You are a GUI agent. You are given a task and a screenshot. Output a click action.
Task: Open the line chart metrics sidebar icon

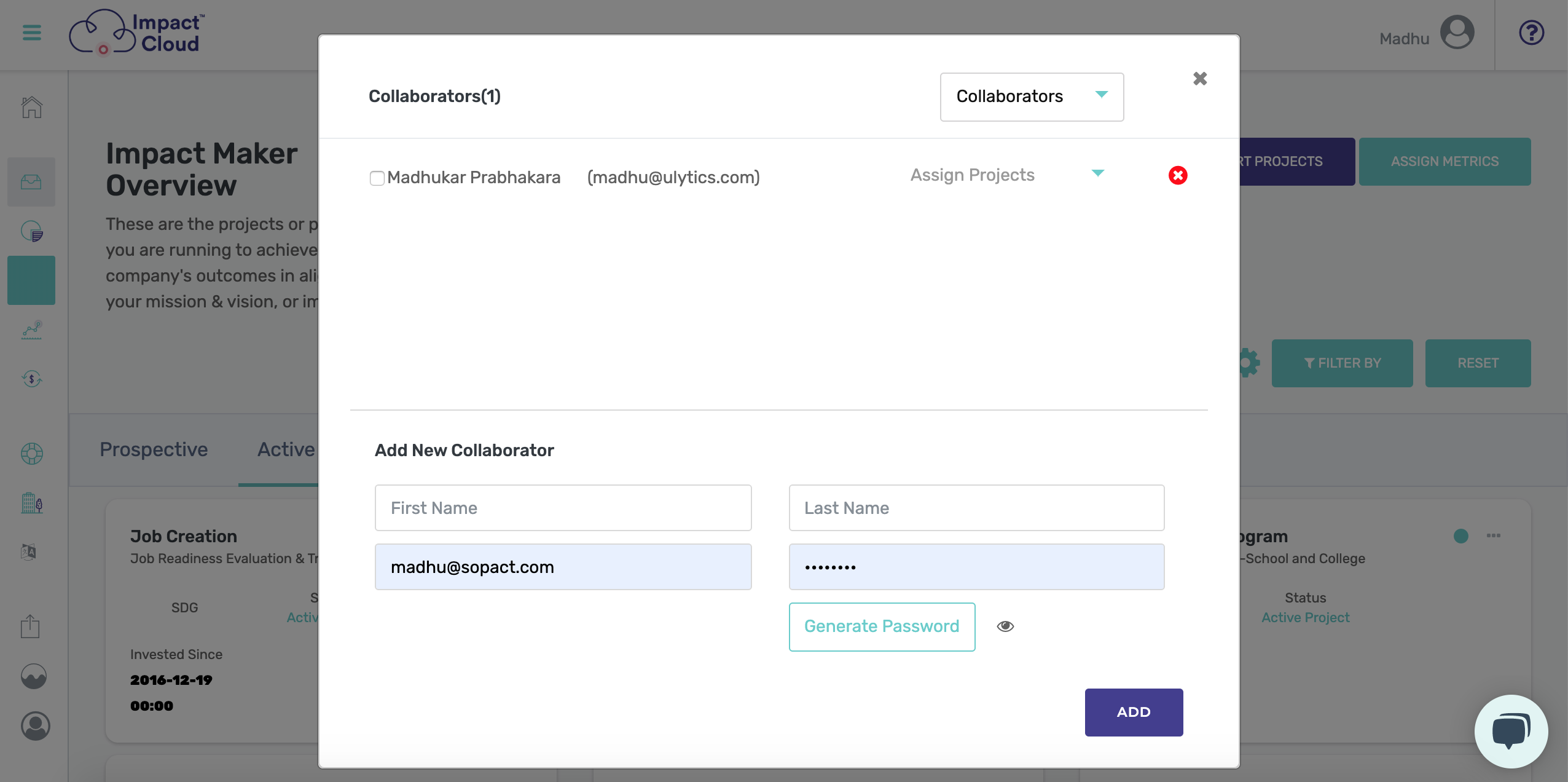(x=31, y=330)
